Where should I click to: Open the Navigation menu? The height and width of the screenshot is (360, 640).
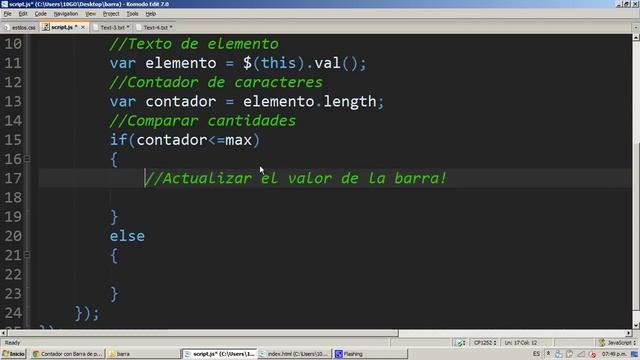tap(66, 14)
